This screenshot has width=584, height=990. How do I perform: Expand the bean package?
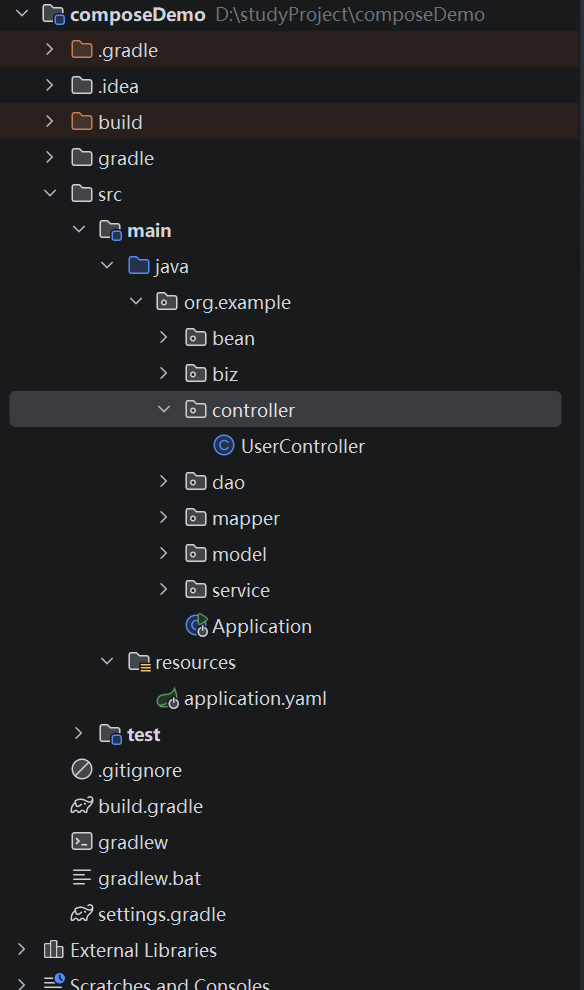click(x=164, y=338)
